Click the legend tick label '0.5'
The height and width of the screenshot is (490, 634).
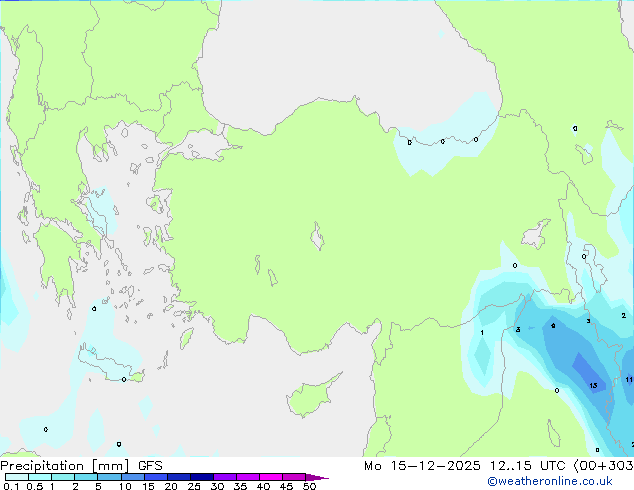(35, 486)
